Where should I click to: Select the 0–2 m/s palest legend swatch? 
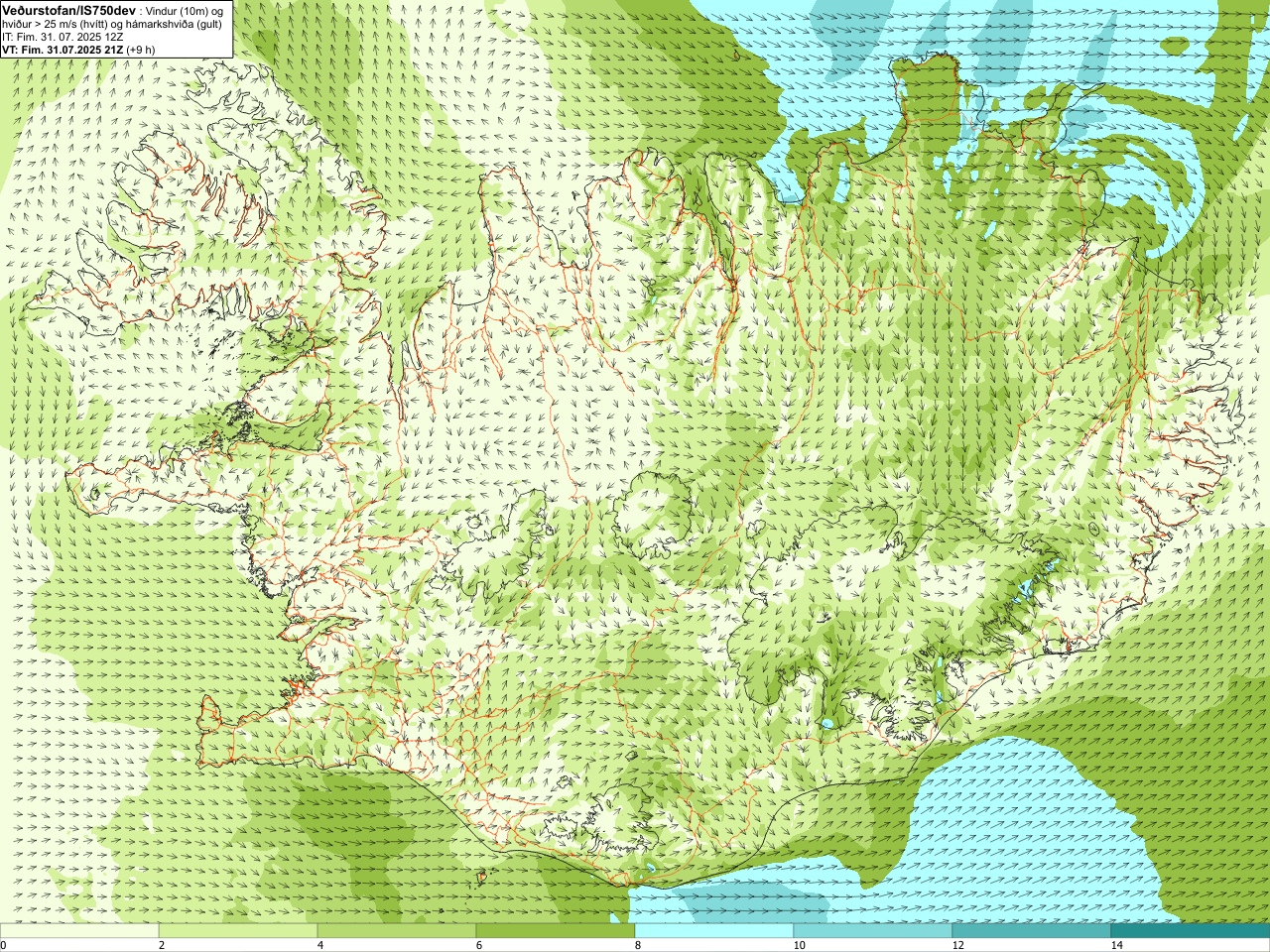pyautogui.click(x=79, y=931)
